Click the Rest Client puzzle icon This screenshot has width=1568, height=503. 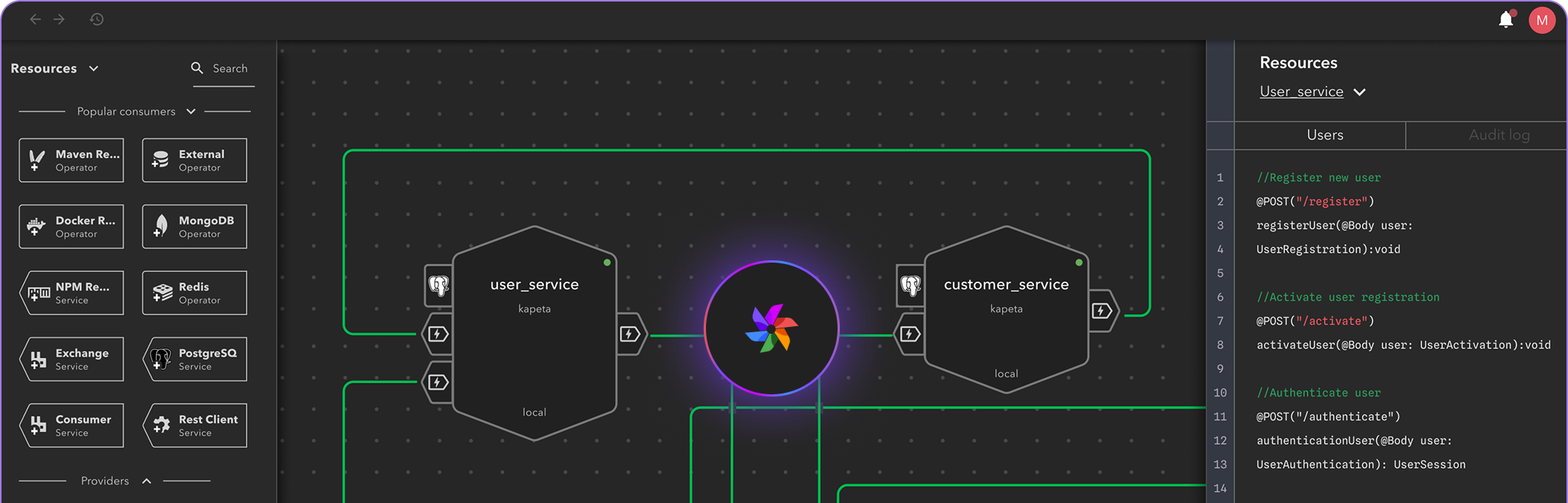(x=161, y=426)
